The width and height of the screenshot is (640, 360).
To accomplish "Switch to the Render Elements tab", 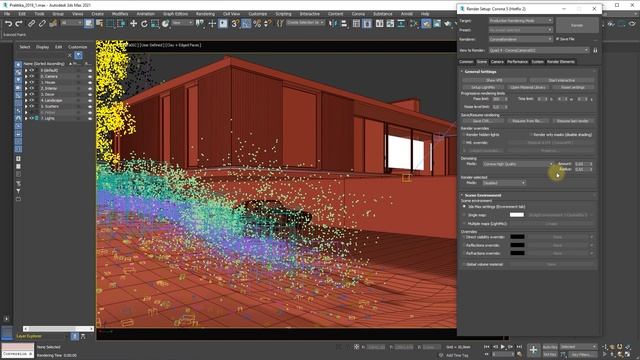I will coord(561,62).
